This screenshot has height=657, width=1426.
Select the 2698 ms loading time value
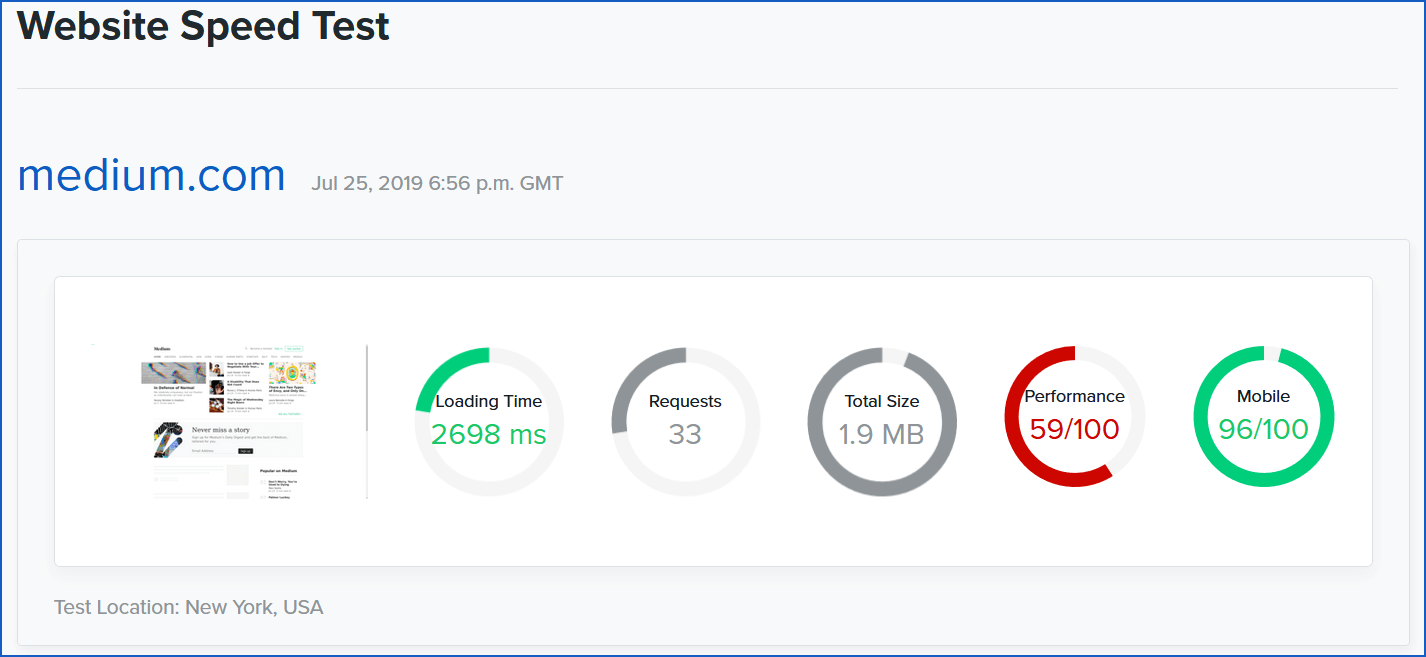pos(489,435)
